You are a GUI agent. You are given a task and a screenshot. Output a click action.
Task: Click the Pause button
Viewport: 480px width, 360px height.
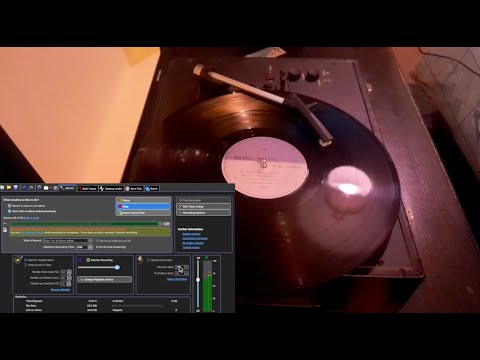click(x=143, y=200)
